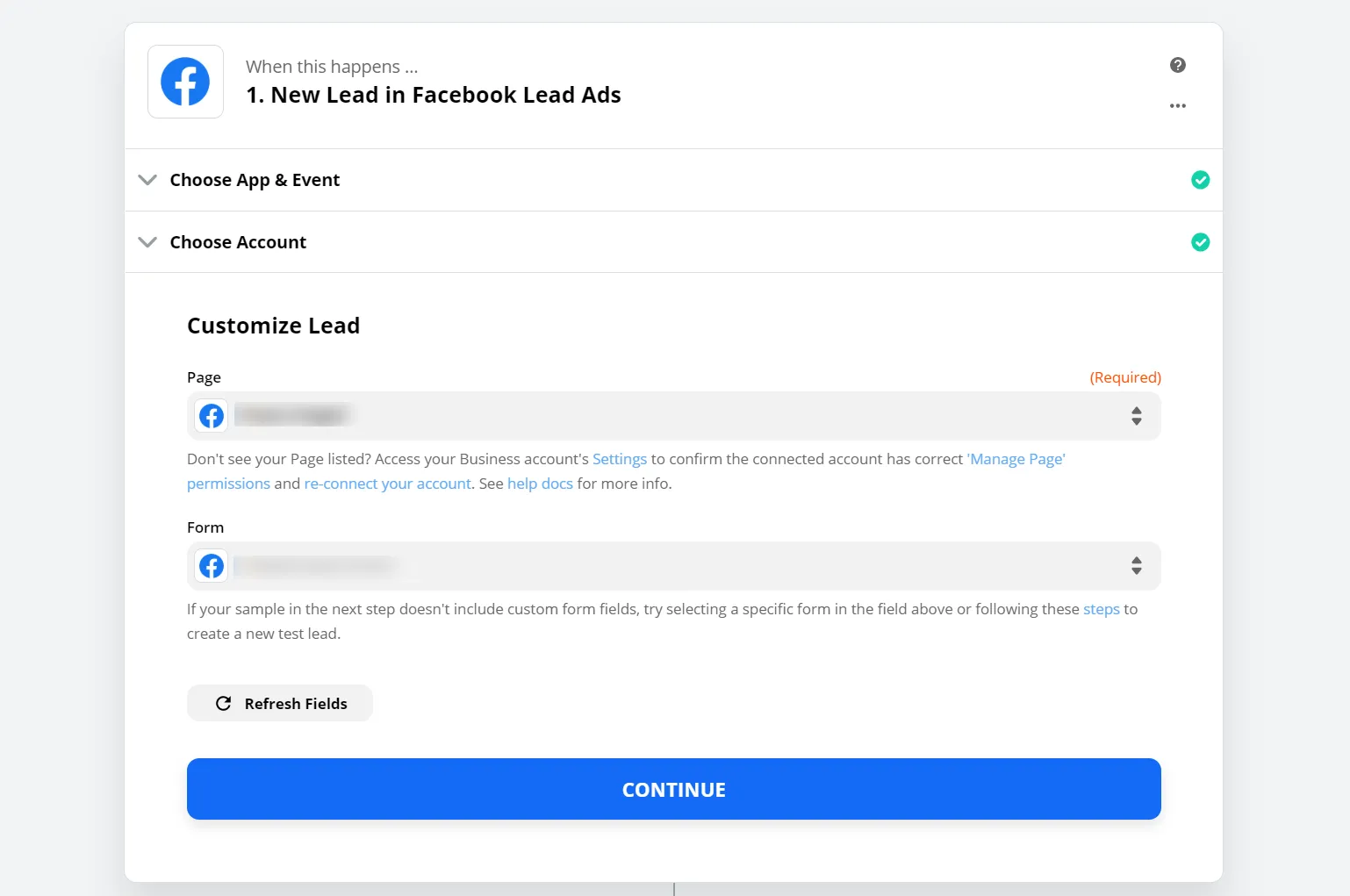
Task: Click green checkmark beside Choose App & Event
Action: 1200,180
